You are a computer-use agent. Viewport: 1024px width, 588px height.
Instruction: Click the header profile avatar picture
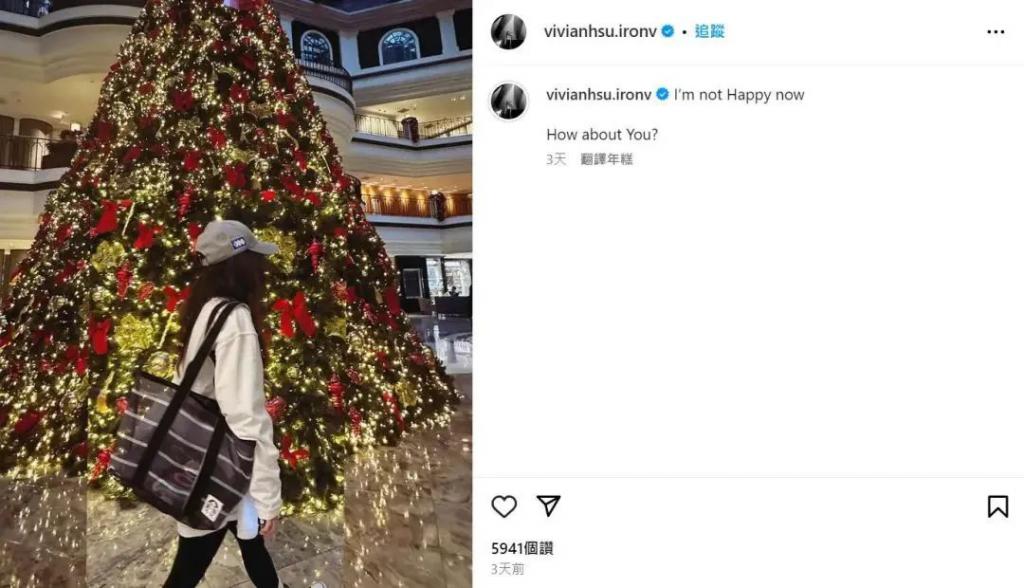[509, 31]
